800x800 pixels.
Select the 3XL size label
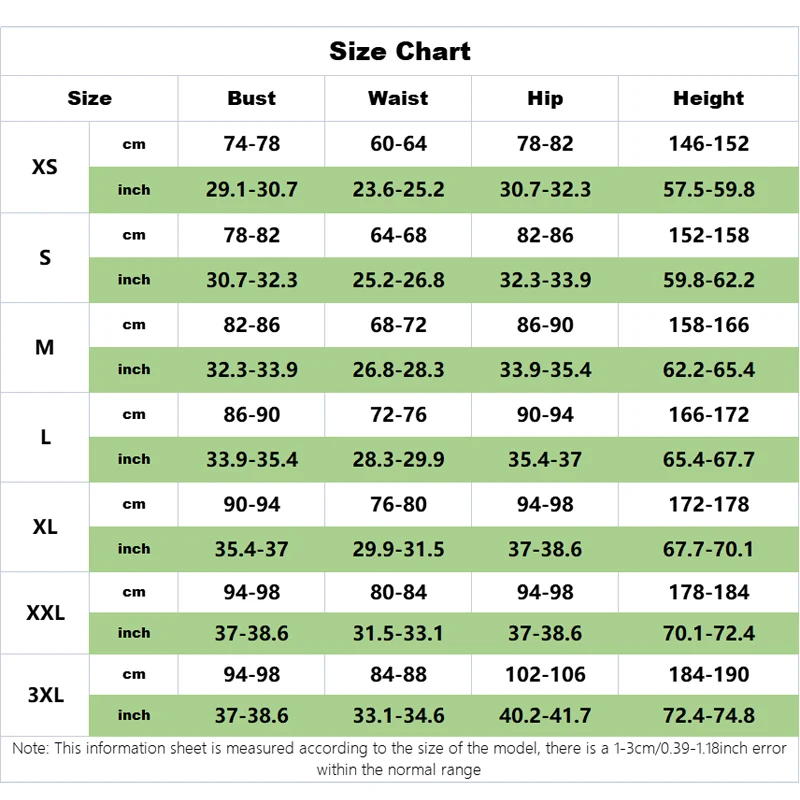[45, 695]
